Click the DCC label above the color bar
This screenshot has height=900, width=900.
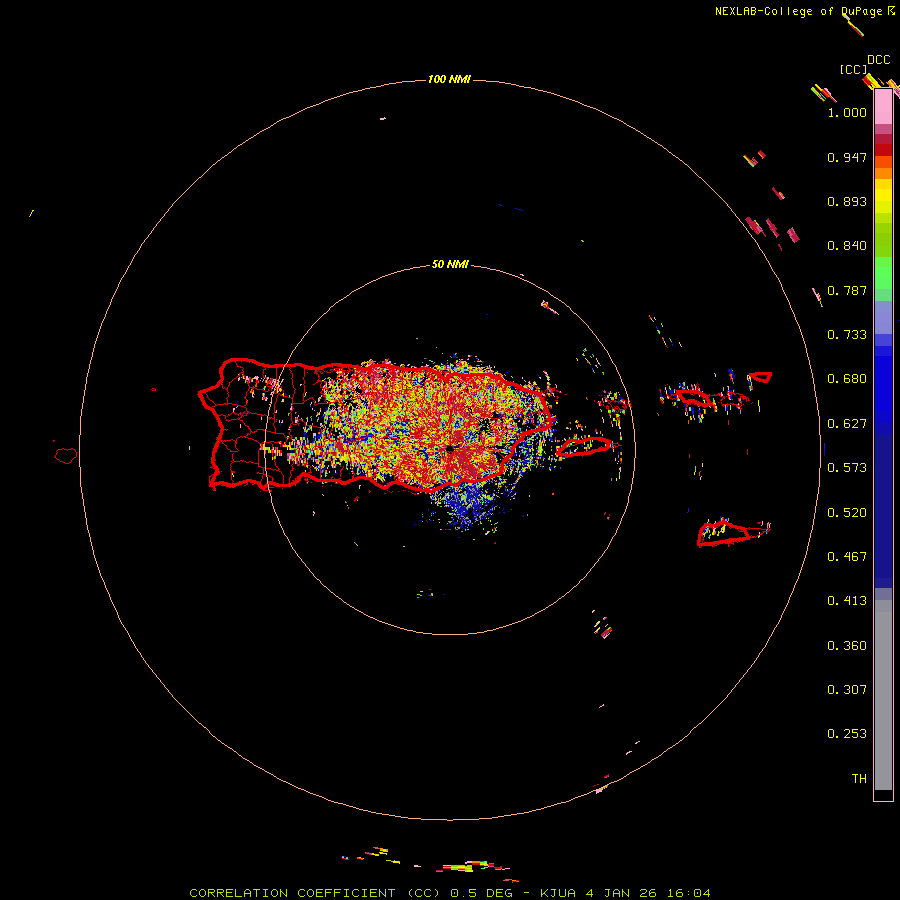pyautogui.click(x=879, y=60)
